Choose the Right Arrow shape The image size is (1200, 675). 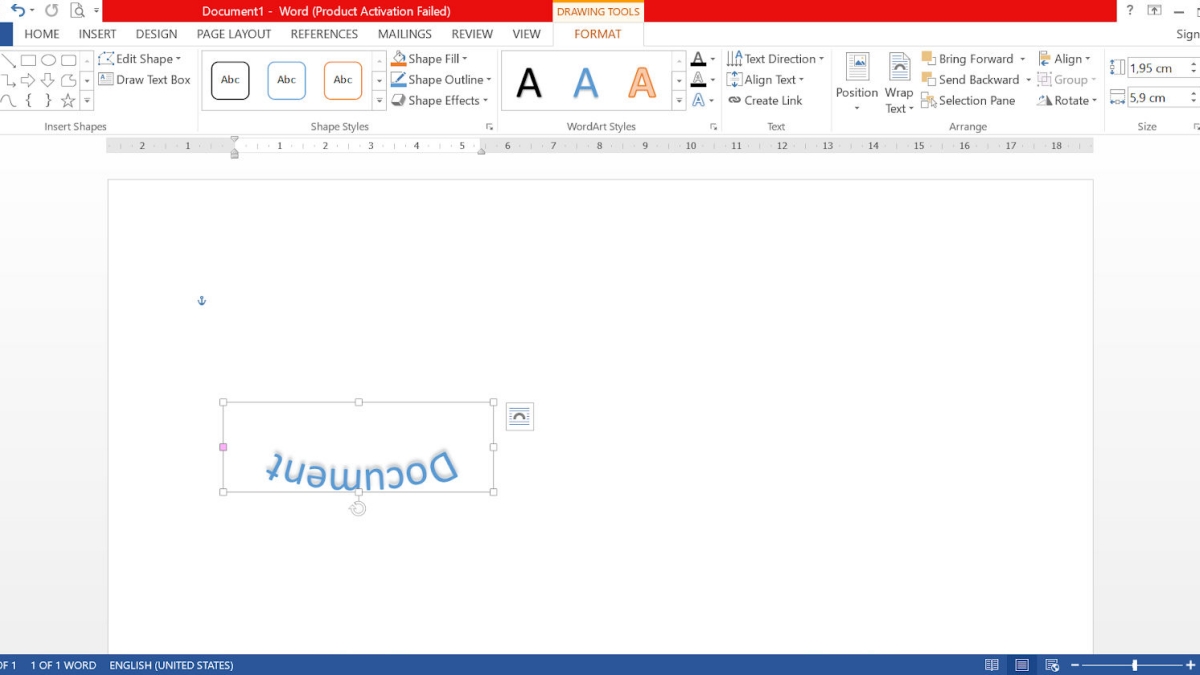point(28,80)
